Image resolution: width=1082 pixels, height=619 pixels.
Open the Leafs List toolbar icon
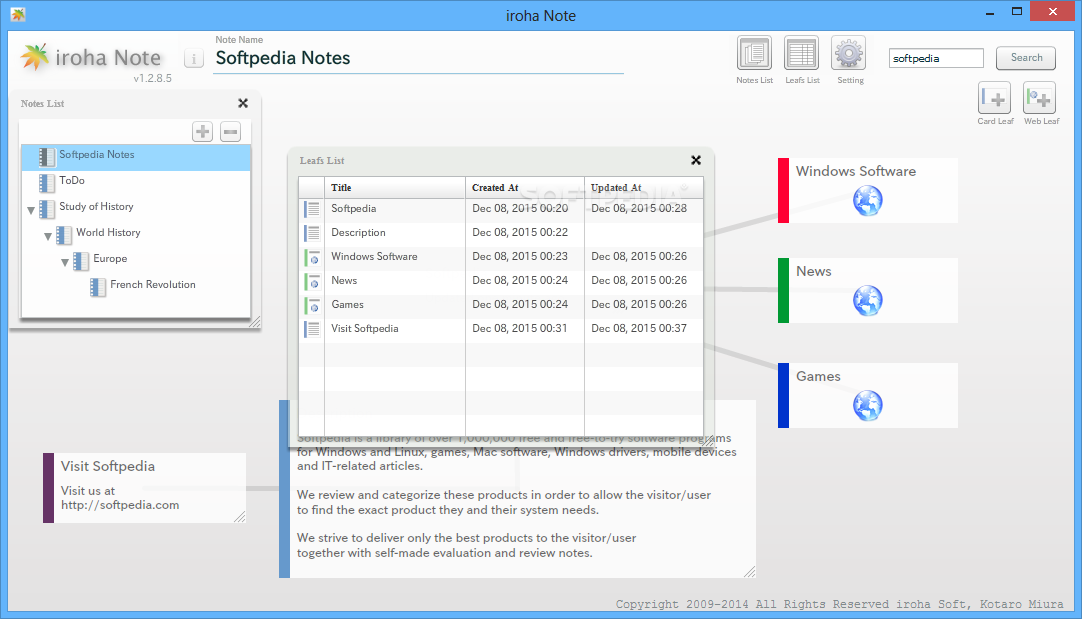coord(801,53)
